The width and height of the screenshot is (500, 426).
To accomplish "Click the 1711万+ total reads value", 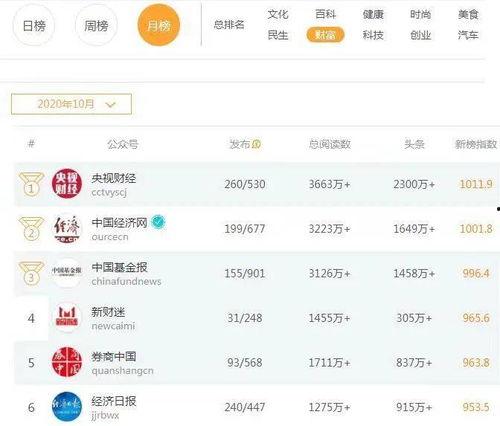I will 329,363.
